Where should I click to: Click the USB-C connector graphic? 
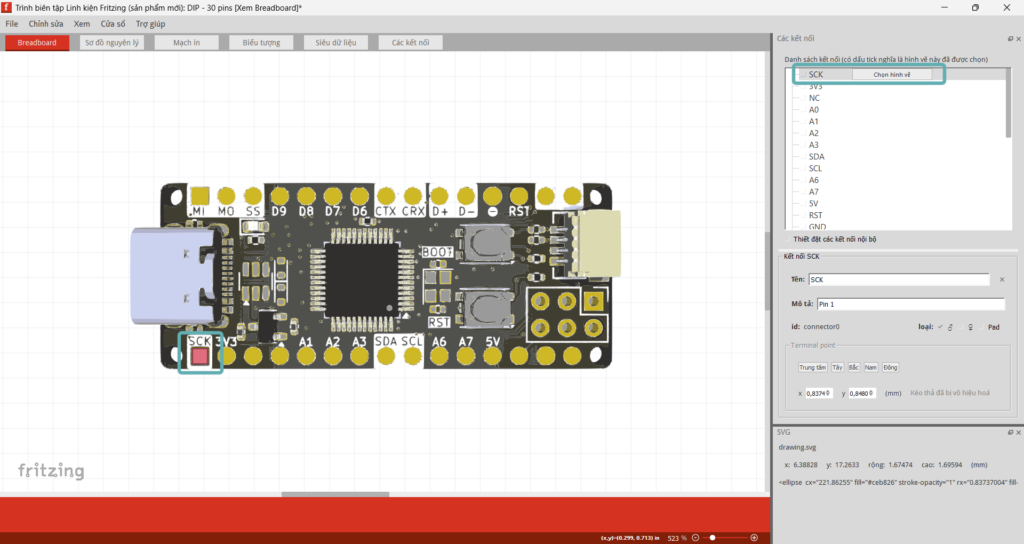coord(172,276)
